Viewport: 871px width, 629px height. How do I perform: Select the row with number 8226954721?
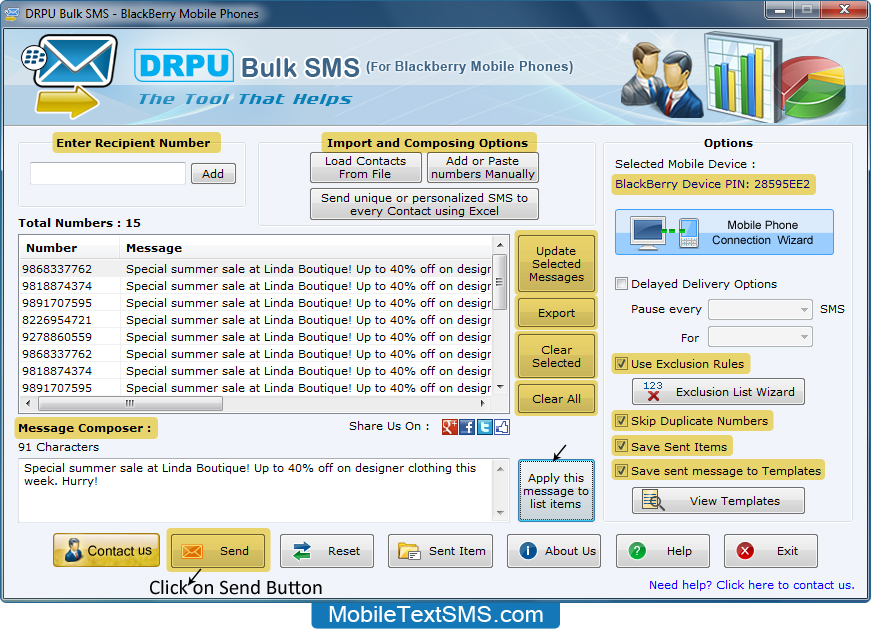256,320
